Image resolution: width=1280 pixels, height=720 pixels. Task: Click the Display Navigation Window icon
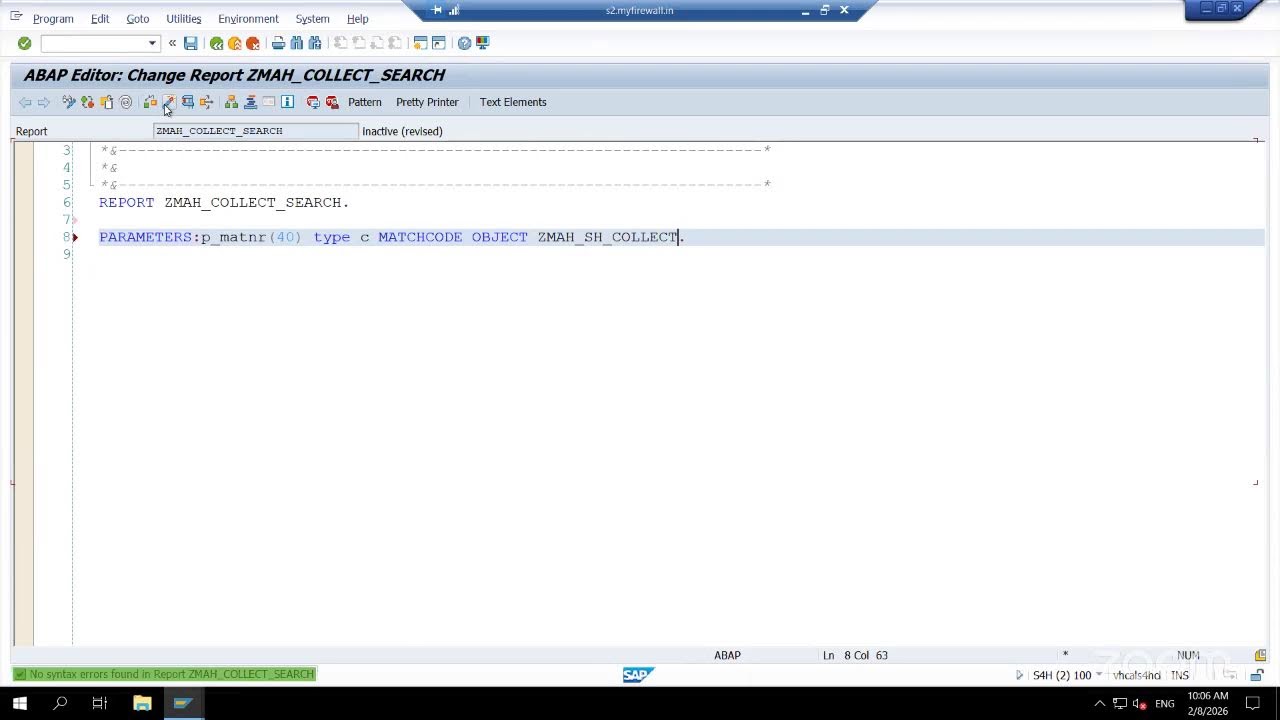250,102
